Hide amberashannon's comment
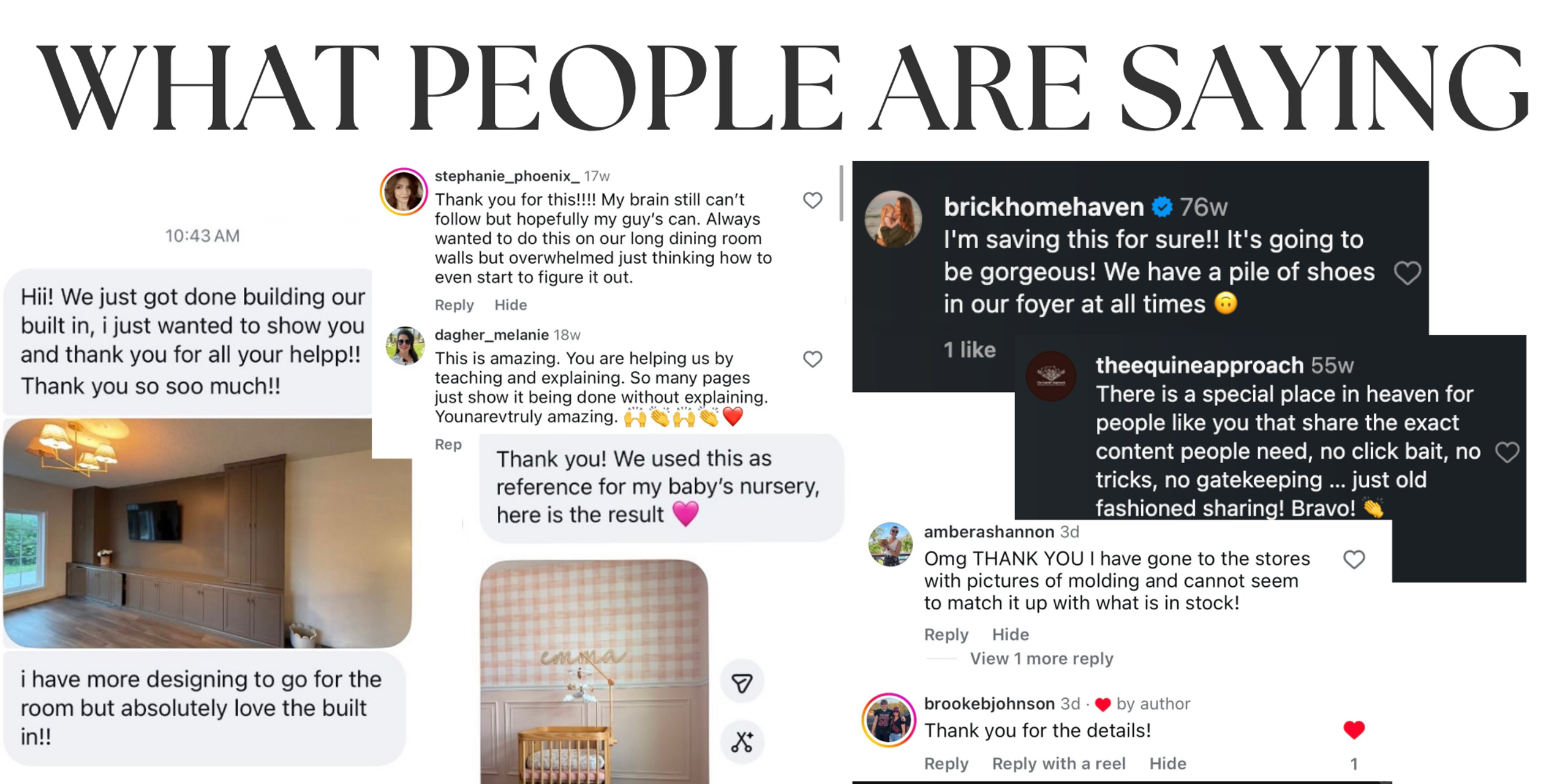This screenshot has height=784, width=1568. click(x=1010, y=634)
